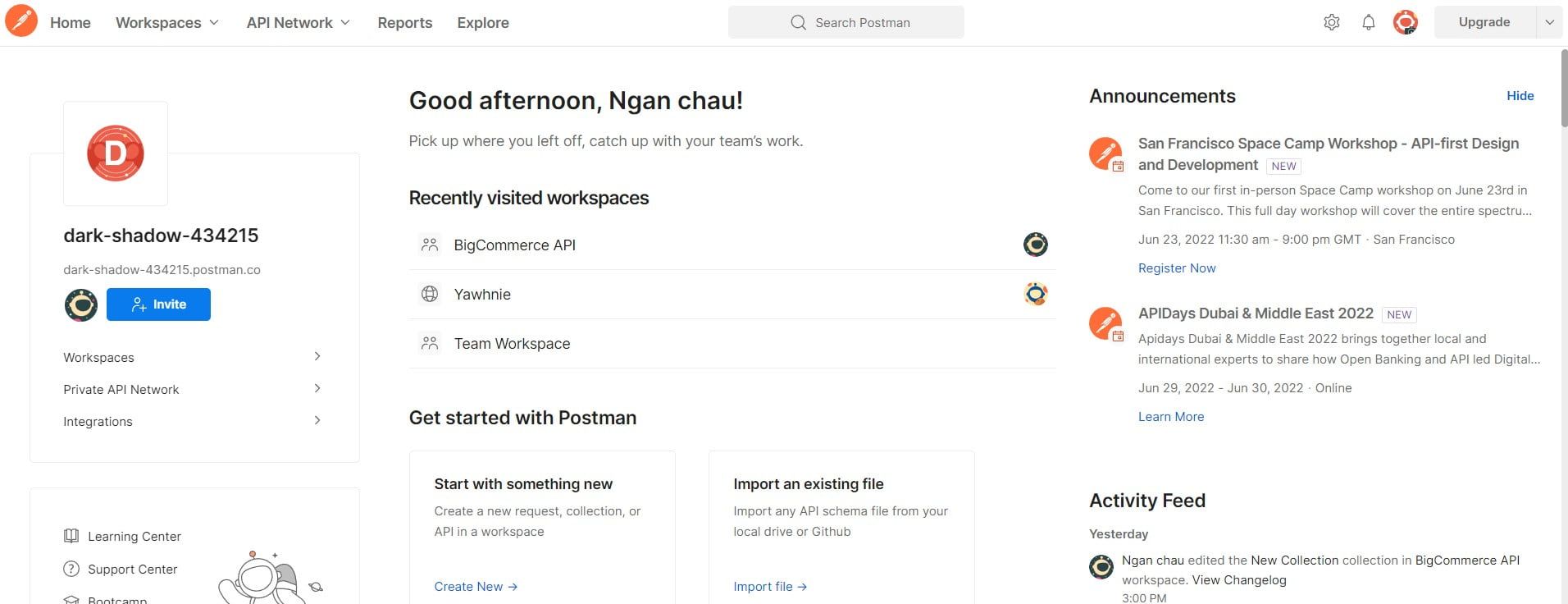The width and height of the screenshot is (1568, 604).
Task: Expand the API Network dropdown
Action: [345, 22]
